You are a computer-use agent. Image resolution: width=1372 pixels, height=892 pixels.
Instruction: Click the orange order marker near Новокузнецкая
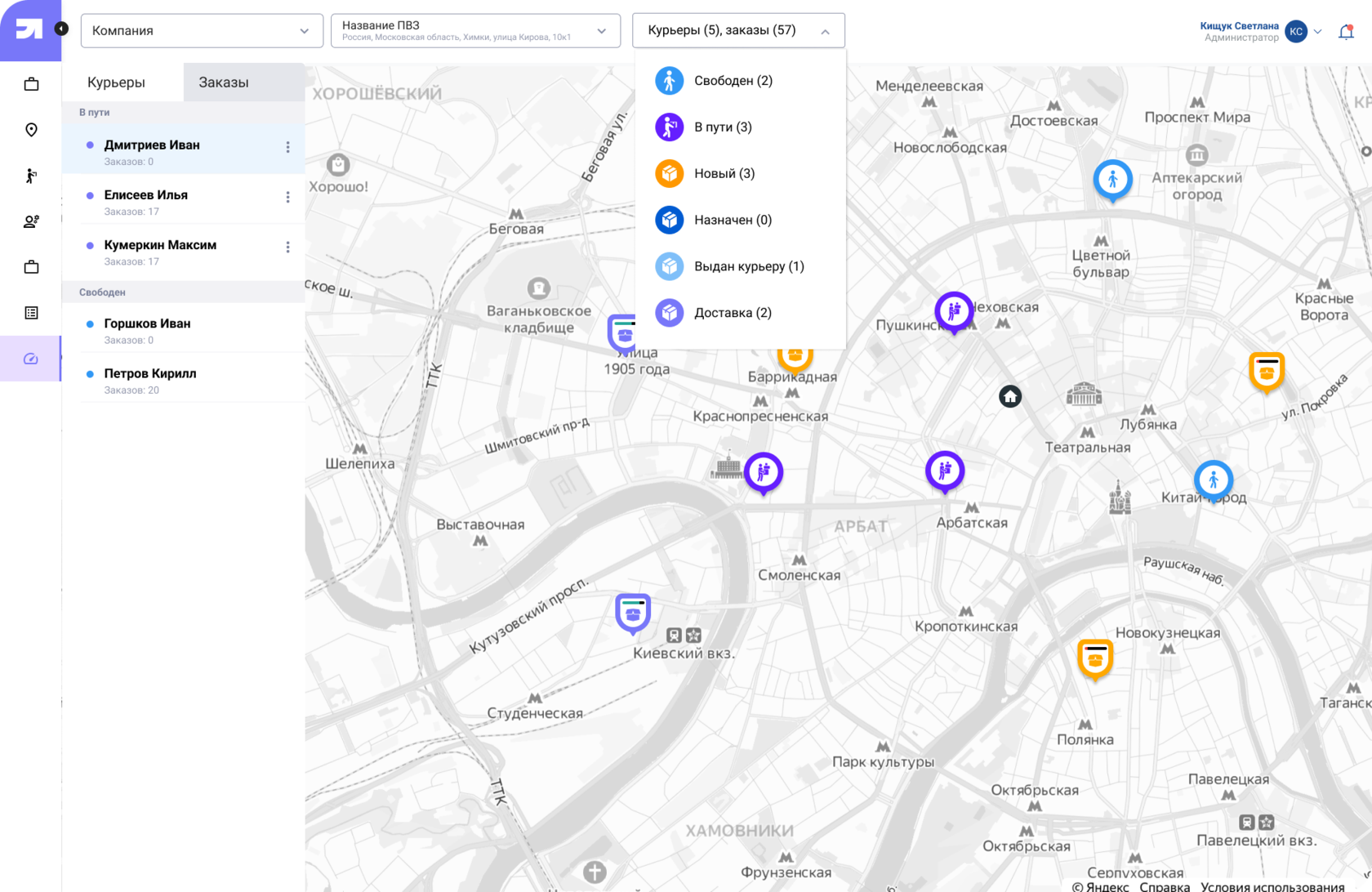click(x=1095, y=659)
